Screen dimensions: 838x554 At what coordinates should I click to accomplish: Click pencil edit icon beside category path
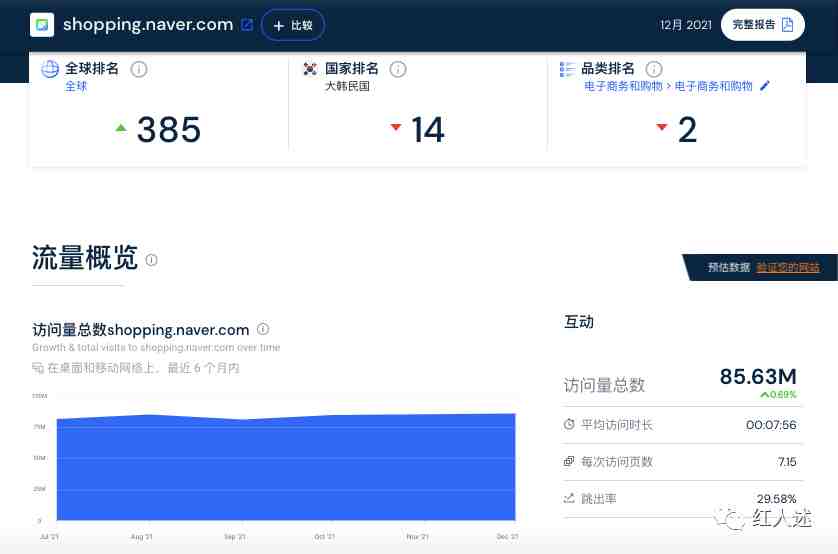point(765,86)
